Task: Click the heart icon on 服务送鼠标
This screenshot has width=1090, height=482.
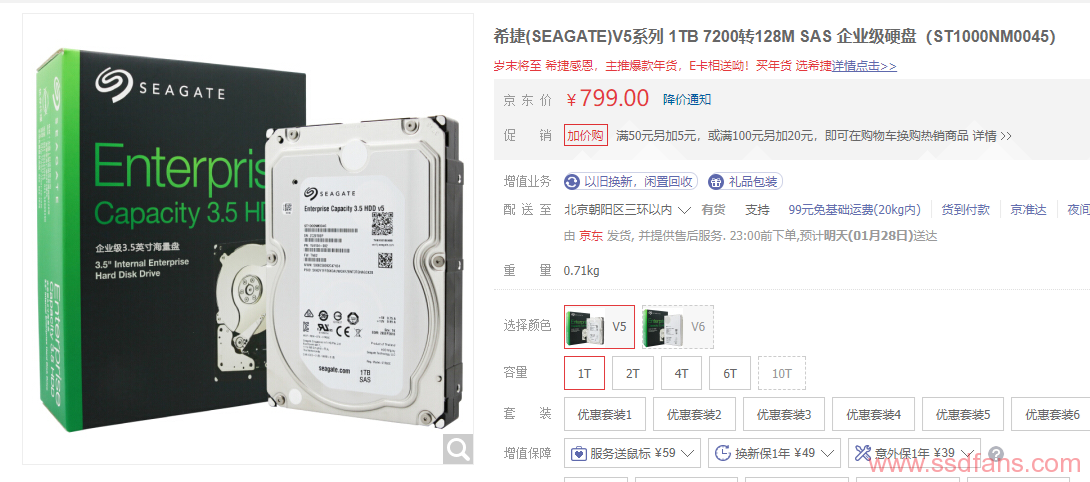Action: point(579,453)
